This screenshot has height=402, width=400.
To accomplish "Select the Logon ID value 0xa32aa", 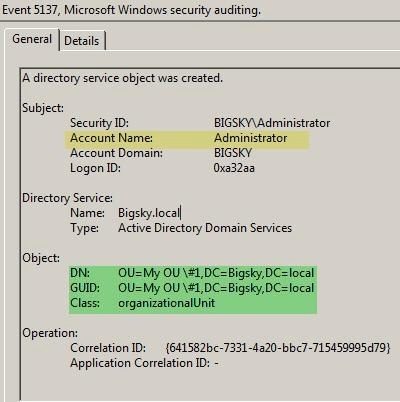I will coord(234,168).
